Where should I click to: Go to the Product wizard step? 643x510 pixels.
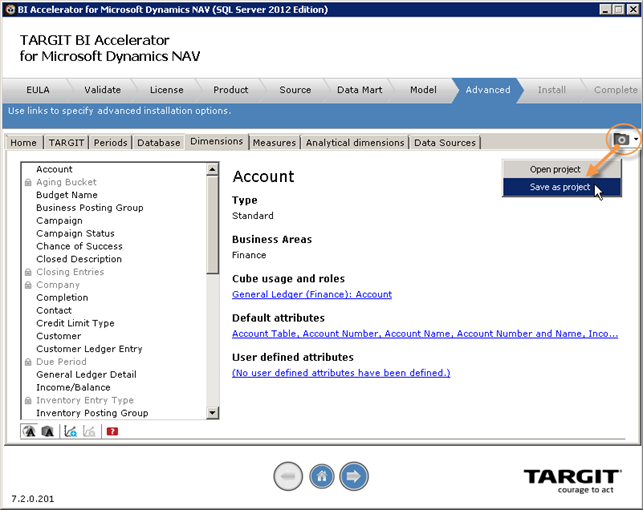(x=230, y=90)
